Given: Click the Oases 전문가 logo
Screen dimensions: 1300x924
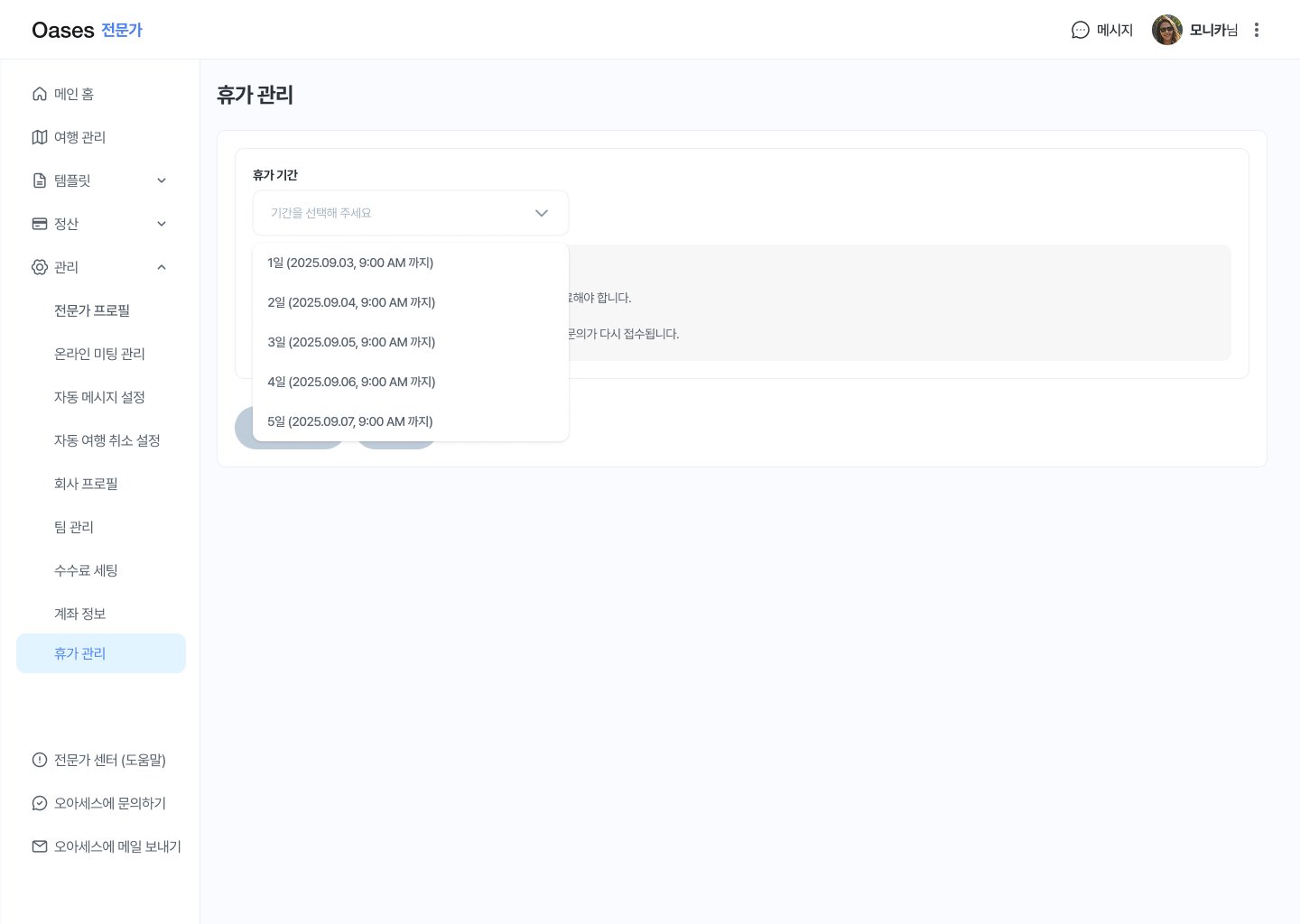Looking at the screenshot, I should tap(87, 30).
